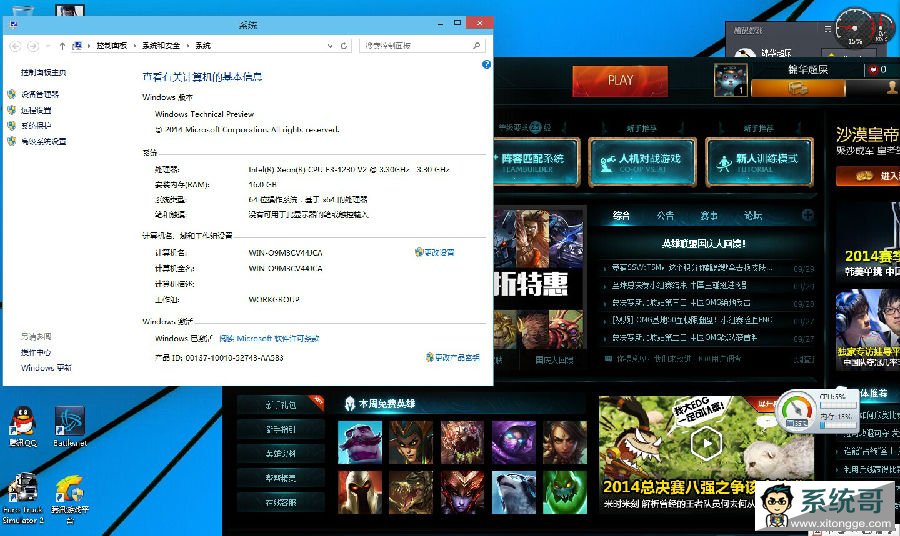Switch to the 公告 news tab
The height and width of the screenshot is (536, 900).
click(x=665, y=216)
